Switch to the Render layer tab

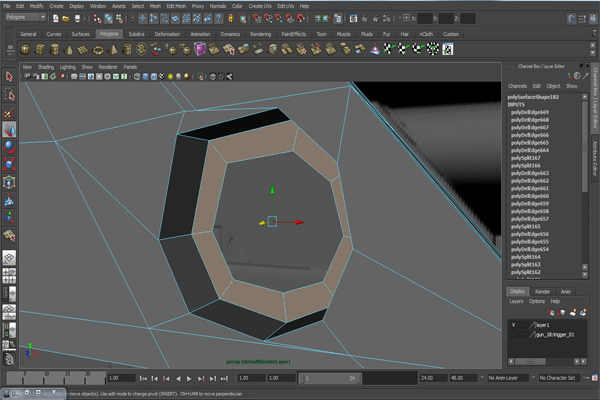542,292
